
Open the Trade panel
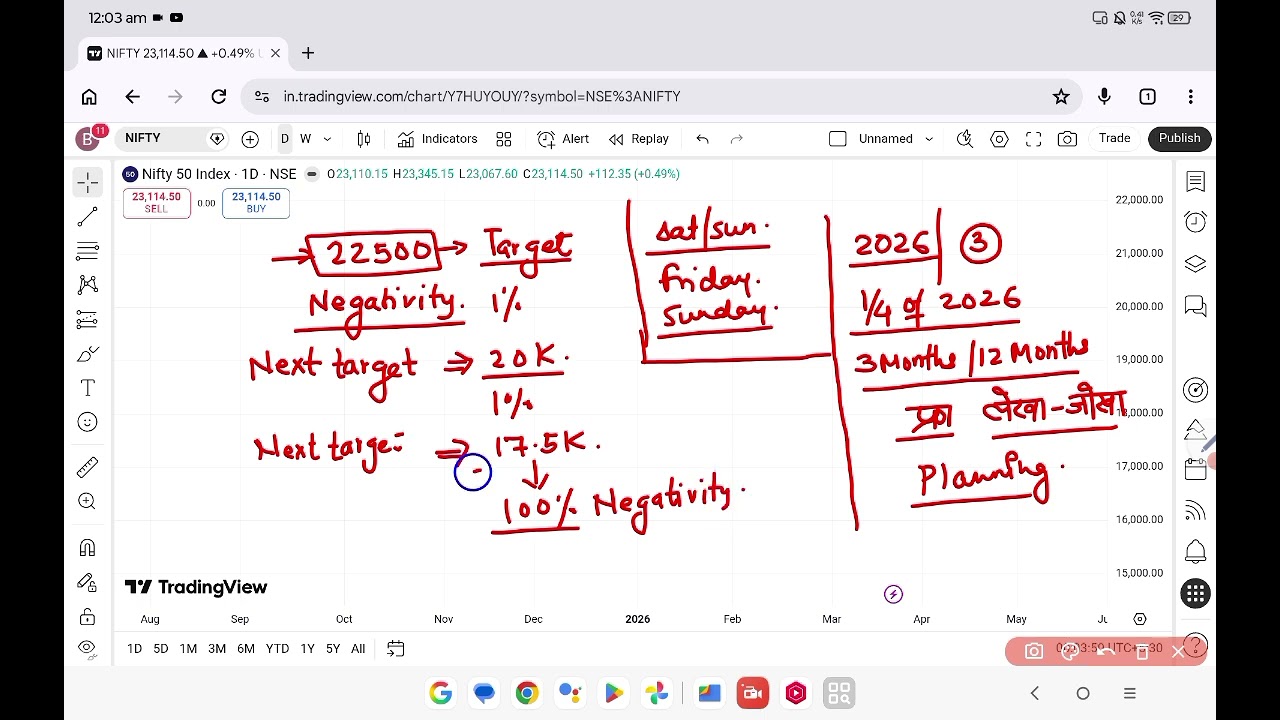[x=1114, y=138]
